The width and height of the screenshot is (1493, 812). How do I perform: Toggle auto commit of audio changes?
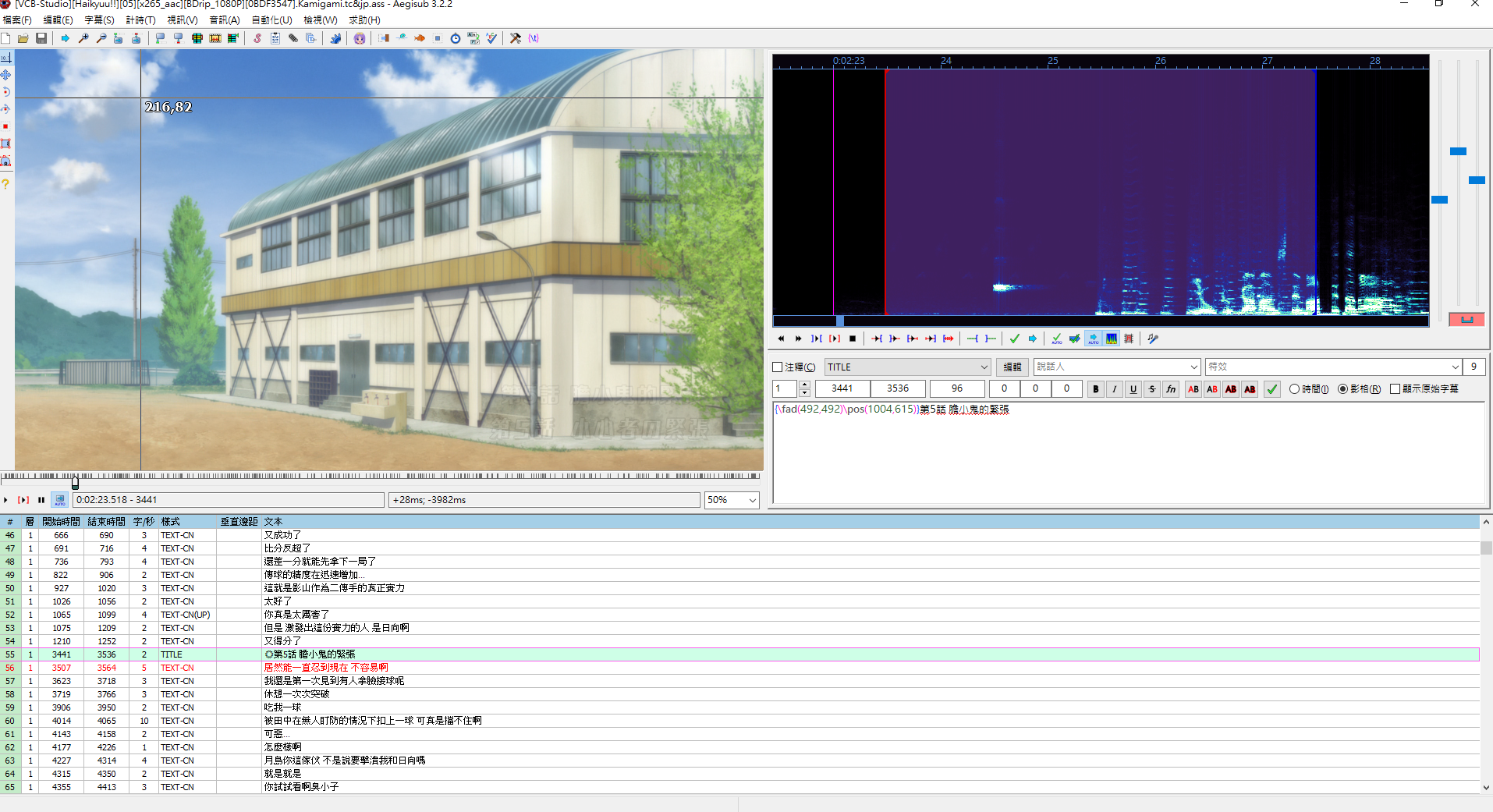[1057, 339]
